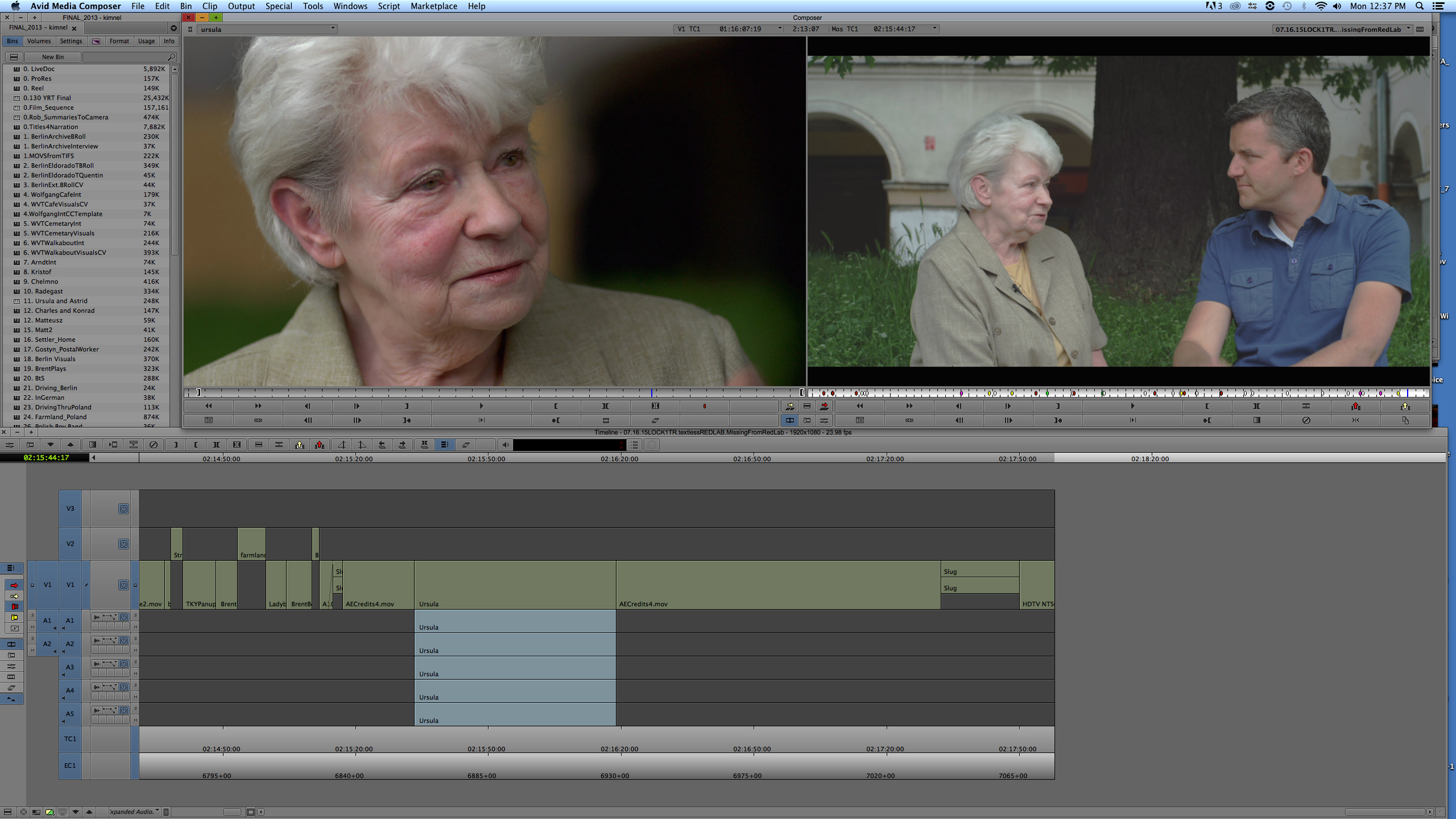This screenshot has height=819, width=1456.
Task: Click Lift/Overwrite segment mode red arrow
Action: 15,585
